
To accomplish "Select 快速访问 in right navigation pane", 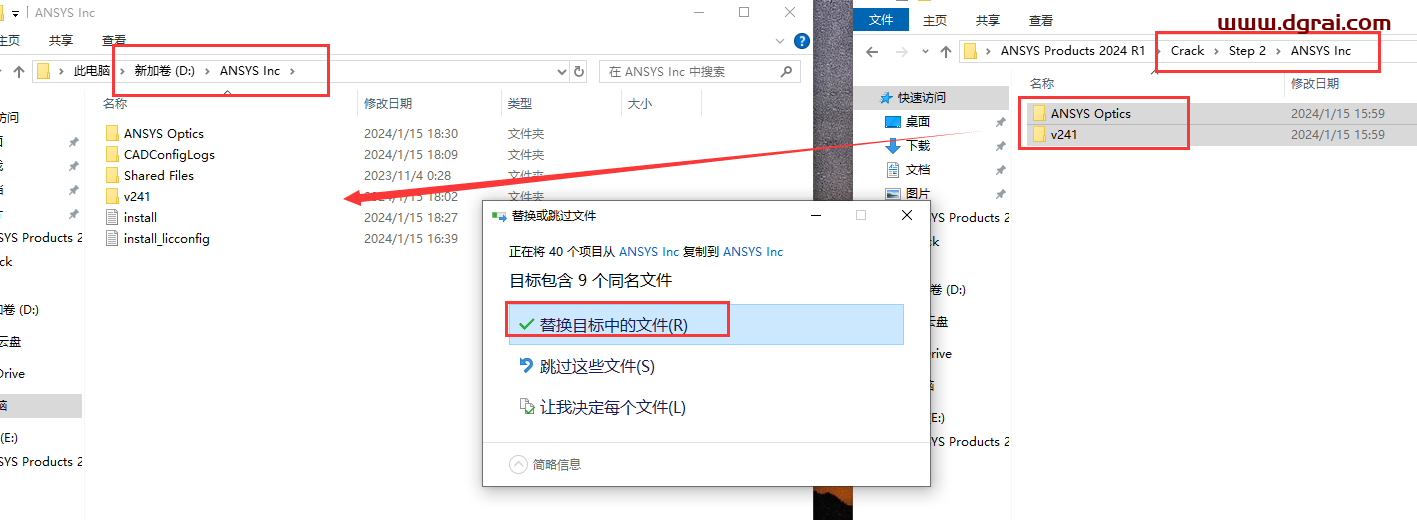I will 921,98.
